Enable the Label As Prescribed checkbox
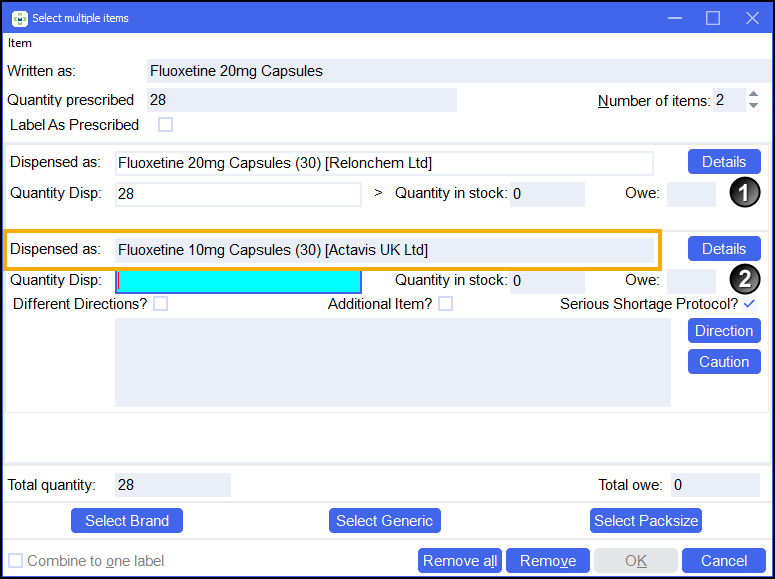 166,125
